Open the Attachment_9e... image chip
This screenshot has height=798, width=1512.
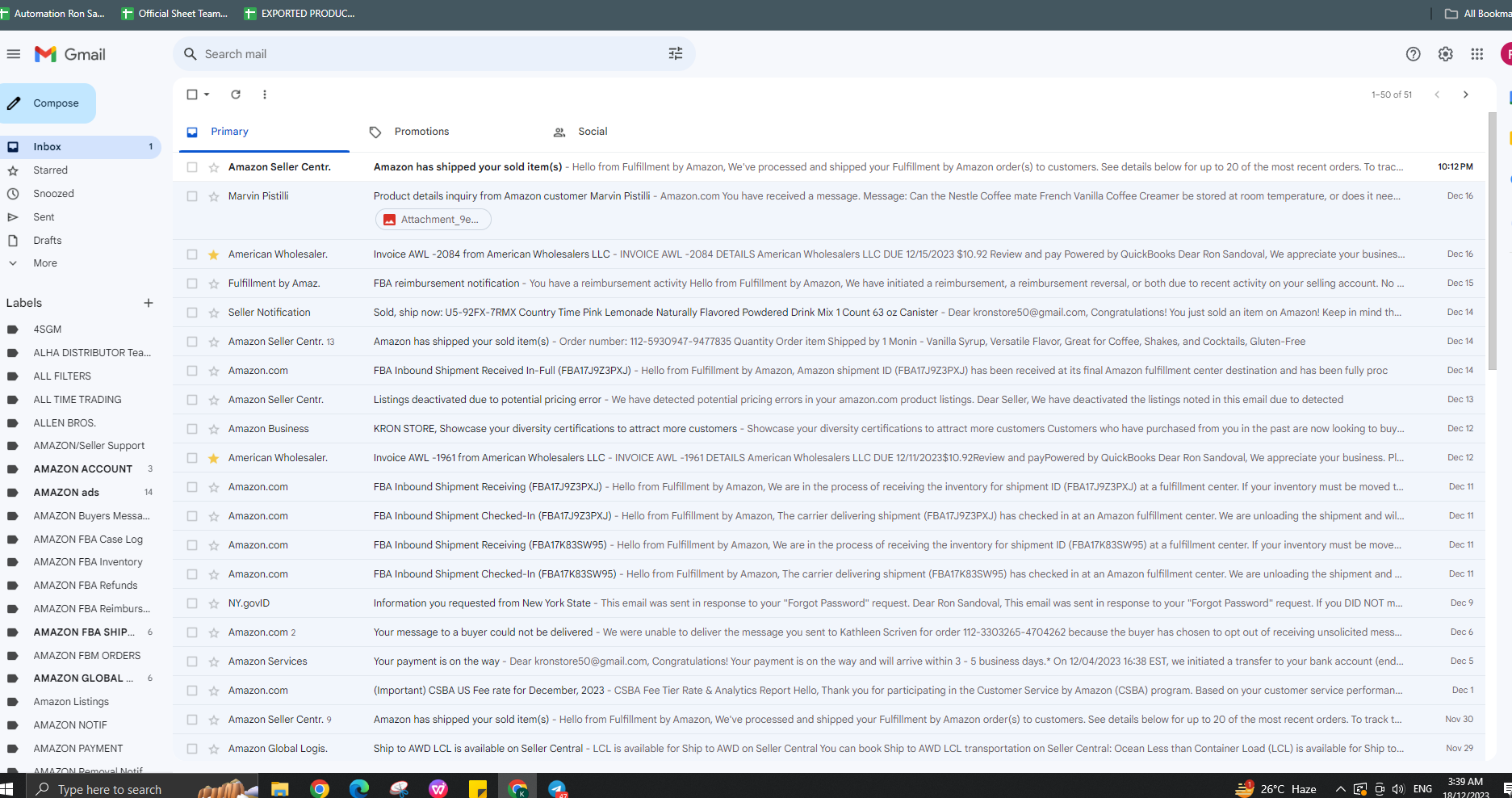pos(433,220)
